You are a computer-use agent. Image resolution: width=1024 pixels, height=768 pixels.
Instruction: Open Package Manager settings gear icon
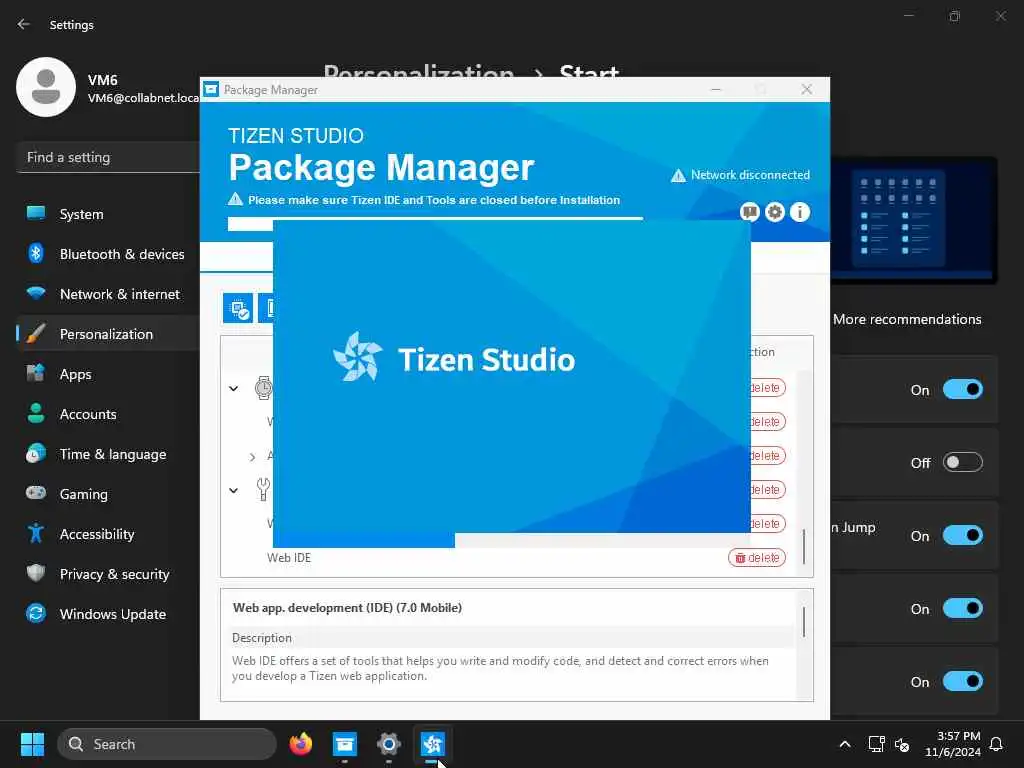(x=775, y=212)
